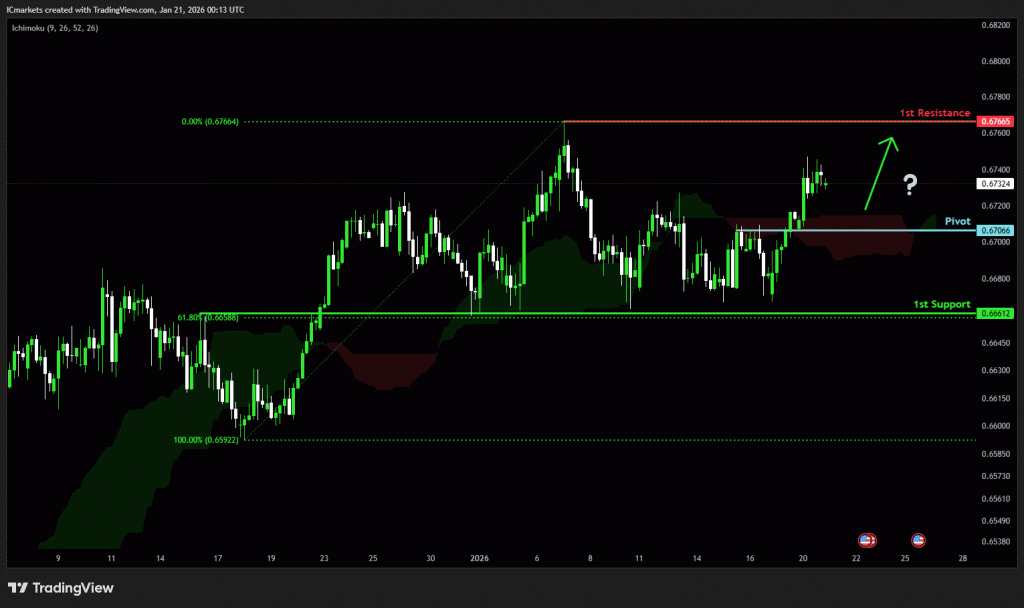Click the 100.00% (0.65922) Fibonacci level label
Screen dimensions: 1024x608
click(208, 440)
